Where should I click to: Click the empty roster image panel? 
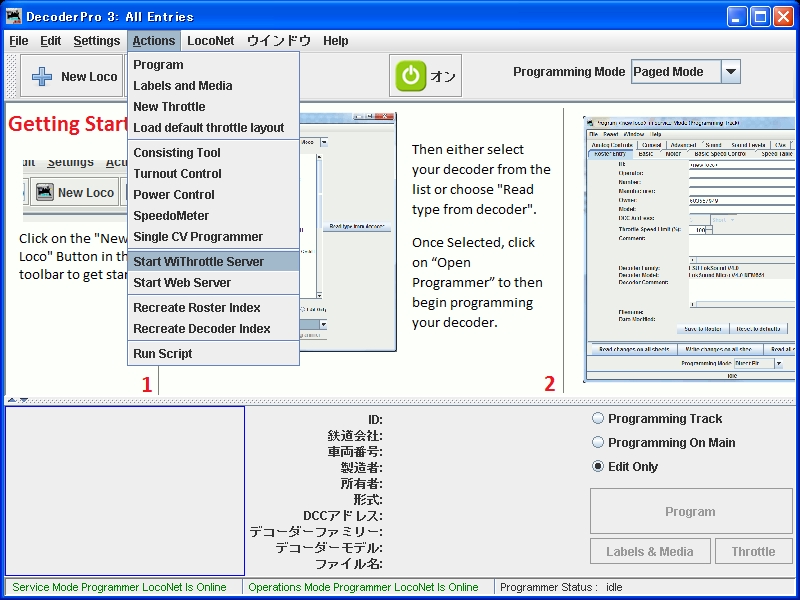[x=125, y=491]
